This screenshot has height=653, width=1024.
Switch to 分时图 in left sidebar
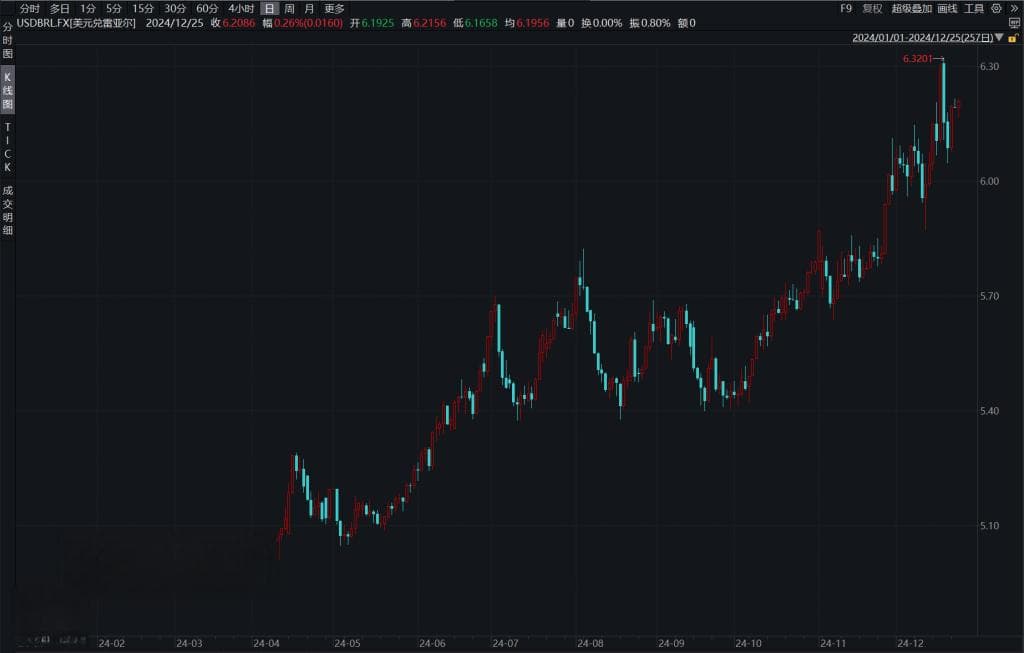coord(8,40)
